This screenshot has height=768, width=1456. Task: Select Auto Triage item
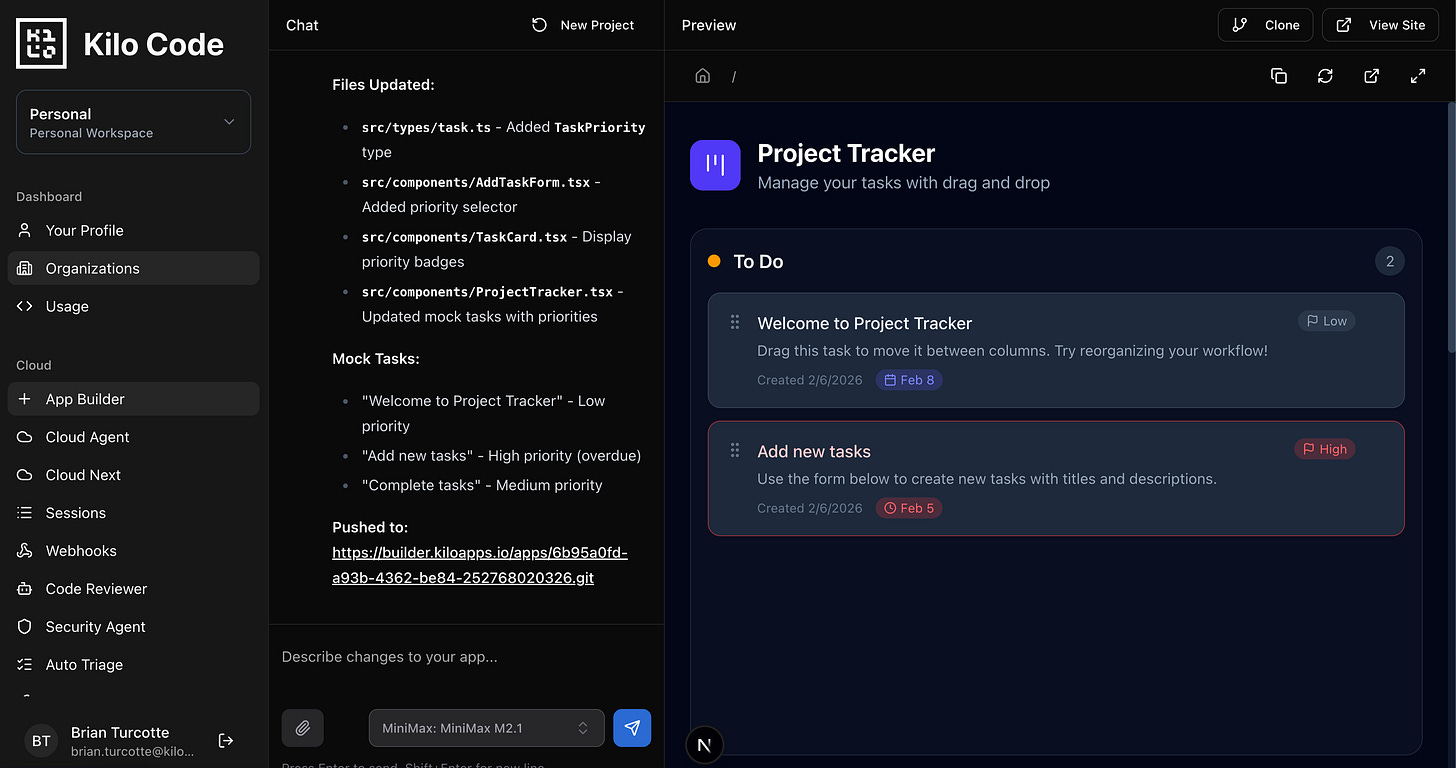tap(133, 665)
